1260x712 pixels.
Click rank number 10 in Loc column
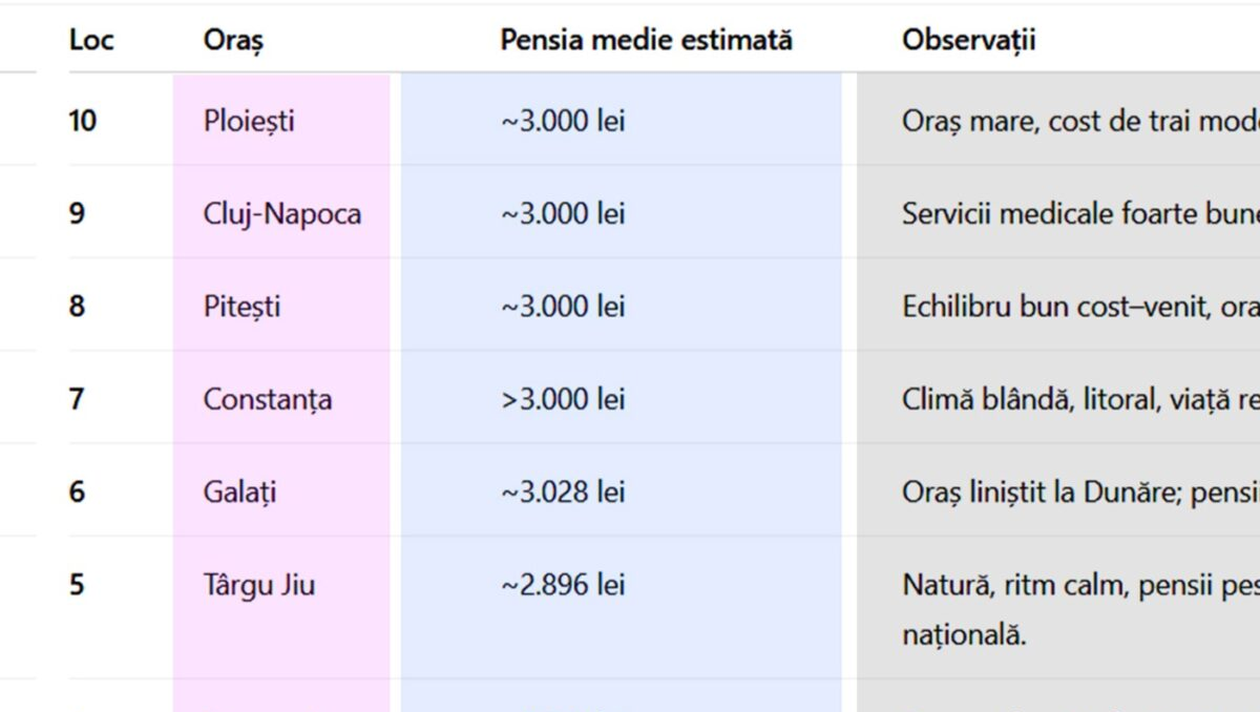[x=82, y=122]
